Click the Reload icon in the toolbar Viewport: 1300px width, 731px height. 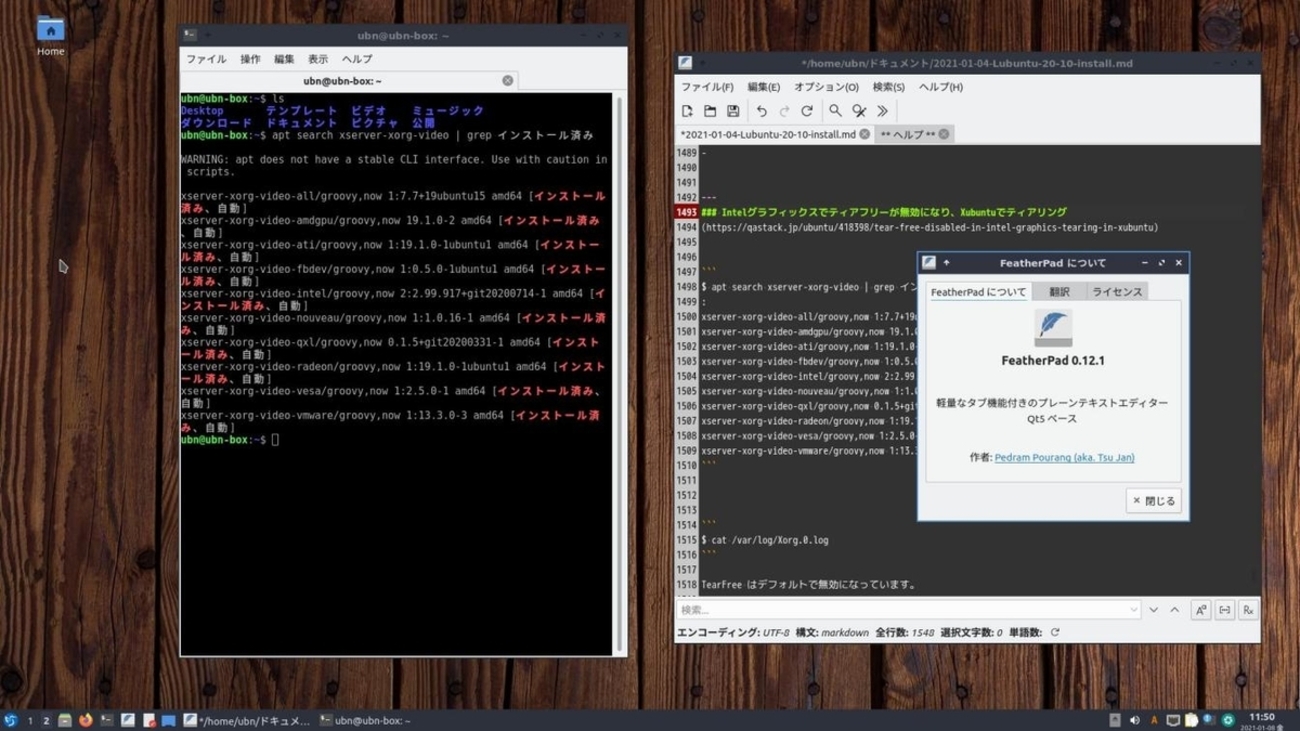807,111
